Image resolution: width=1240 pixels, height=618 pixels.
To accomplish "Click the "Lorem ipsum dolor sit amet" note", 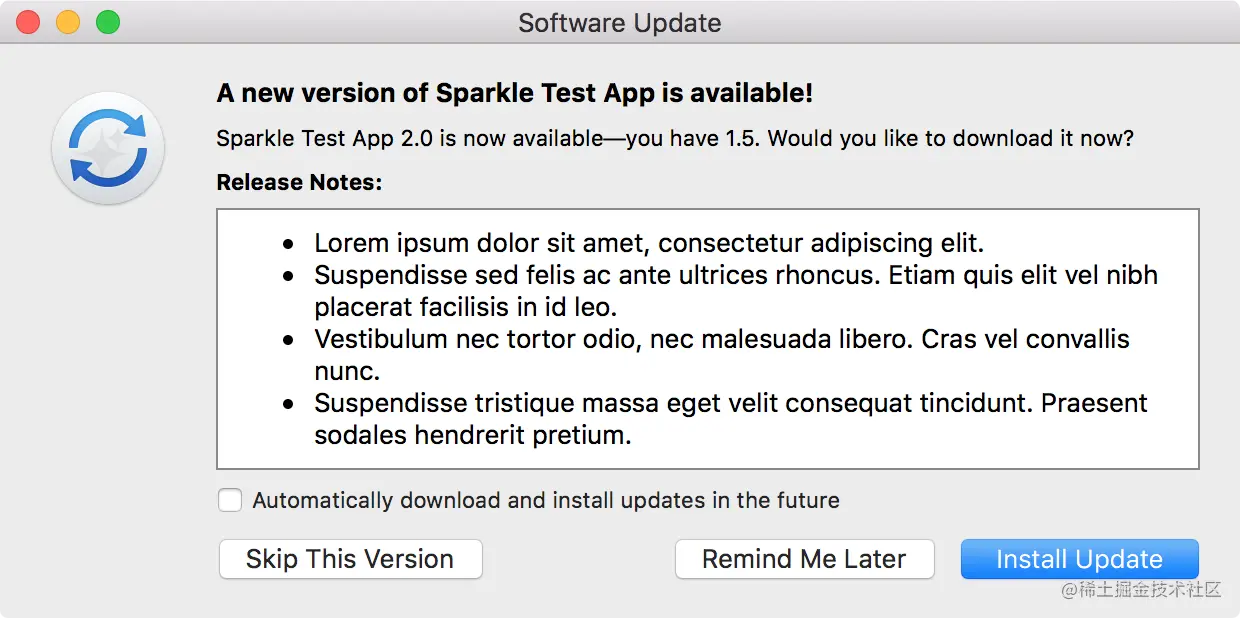I will point(649,243).
